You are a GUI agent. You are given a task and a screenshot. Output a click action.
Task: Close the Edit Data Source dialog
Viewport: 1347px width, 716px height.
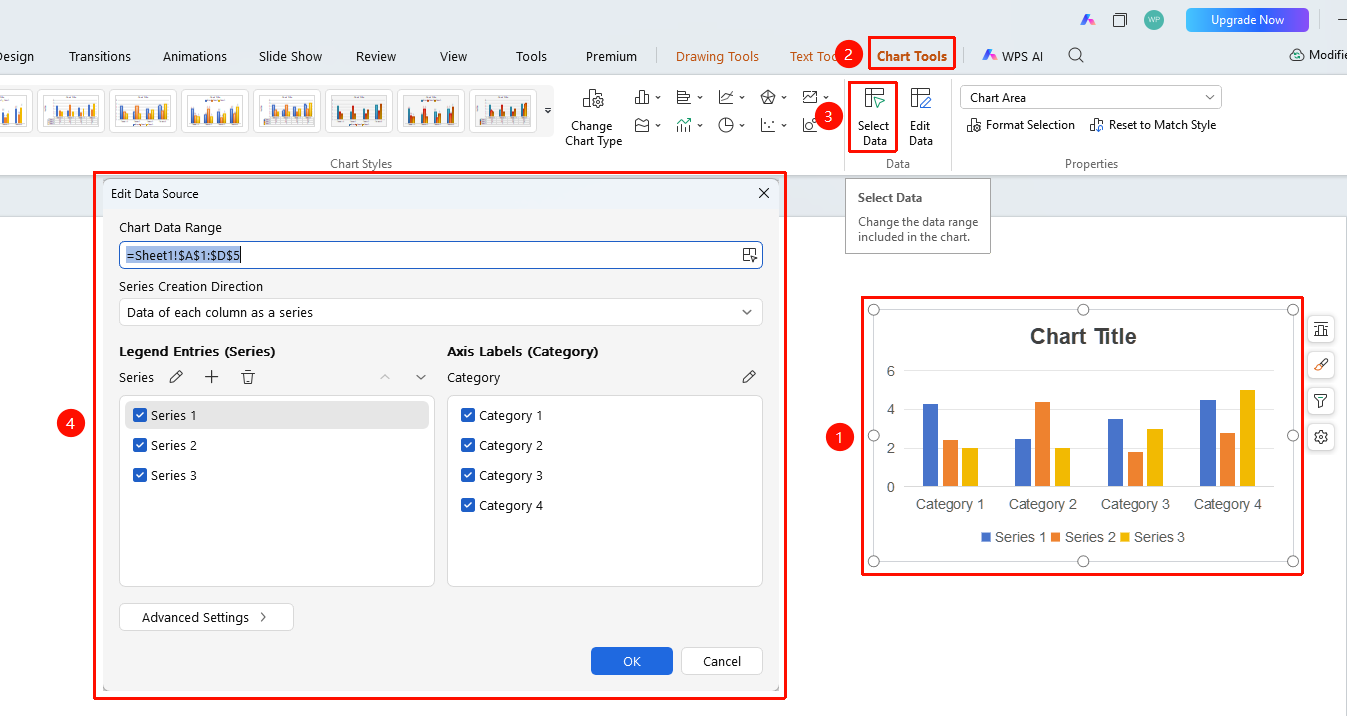tap(764, 193)
